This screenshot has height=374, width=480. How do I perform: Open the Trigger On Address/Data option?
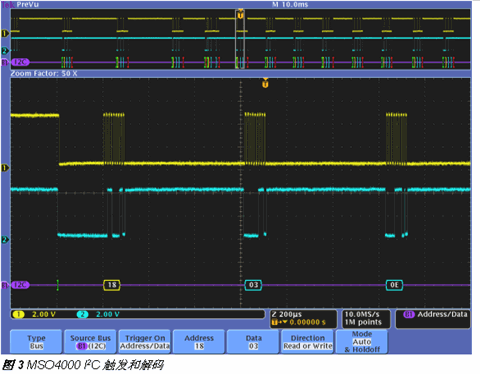pos(145,342)
